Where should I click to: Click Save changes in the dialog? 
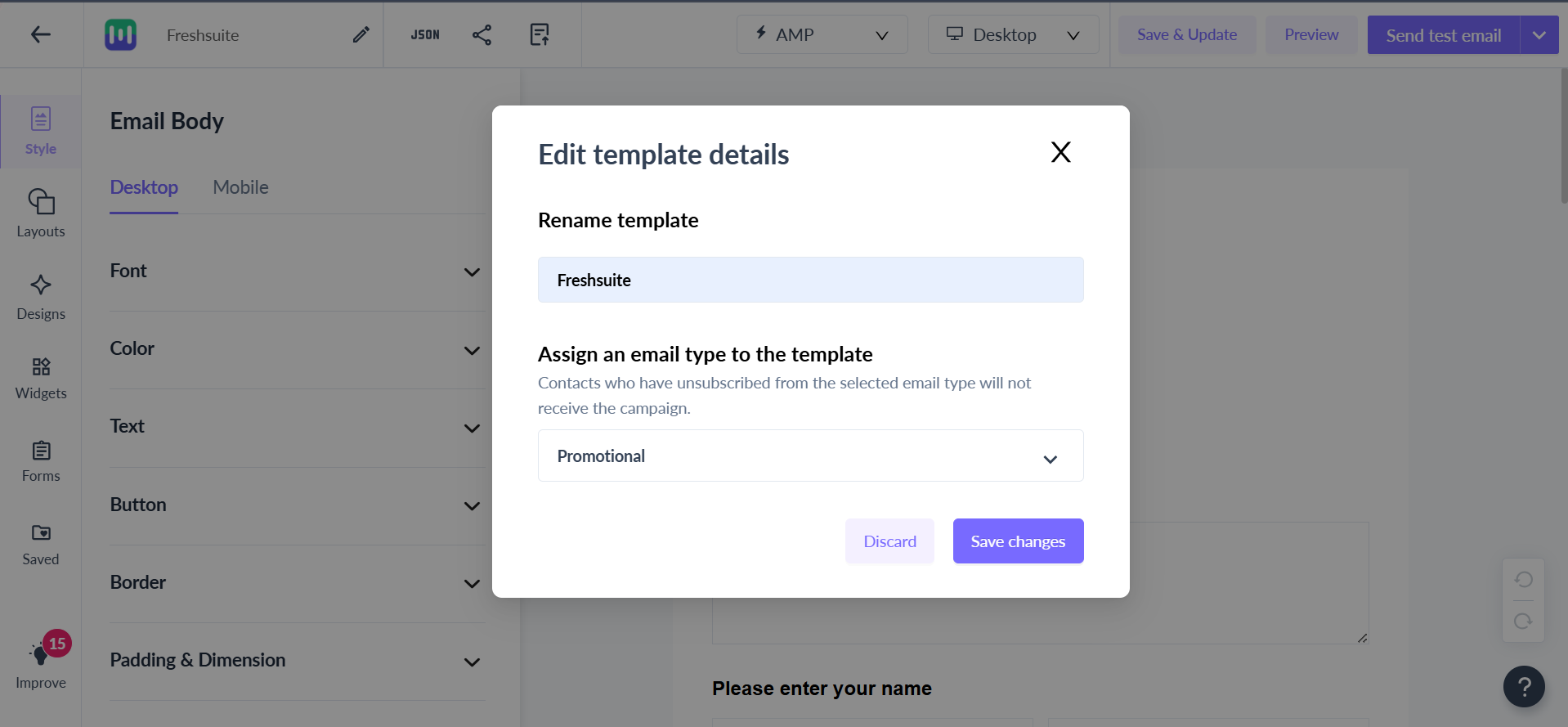pyautogui.click(x=1018, y=541)
